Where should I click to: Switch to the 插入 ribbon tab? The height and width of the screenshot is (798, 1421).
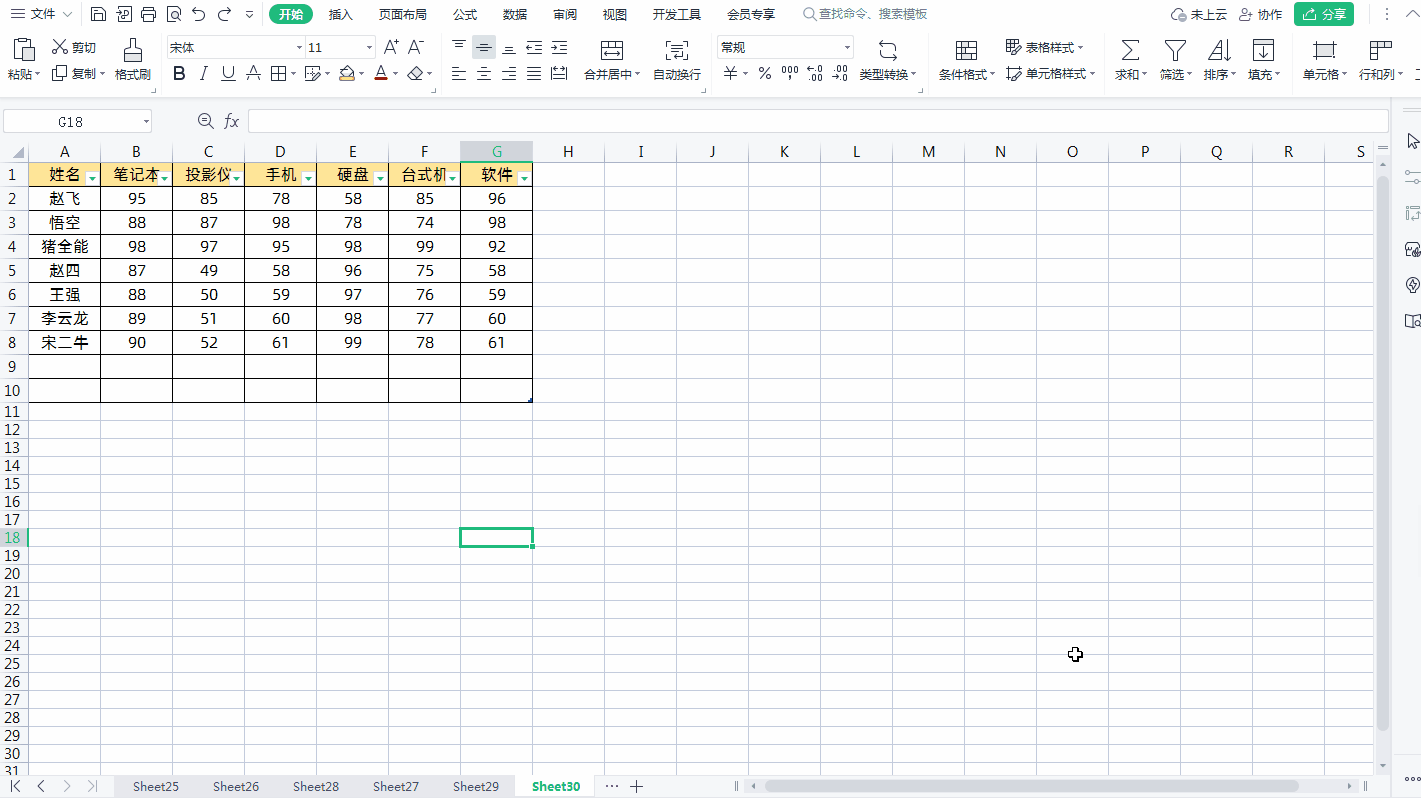point(341,14)
